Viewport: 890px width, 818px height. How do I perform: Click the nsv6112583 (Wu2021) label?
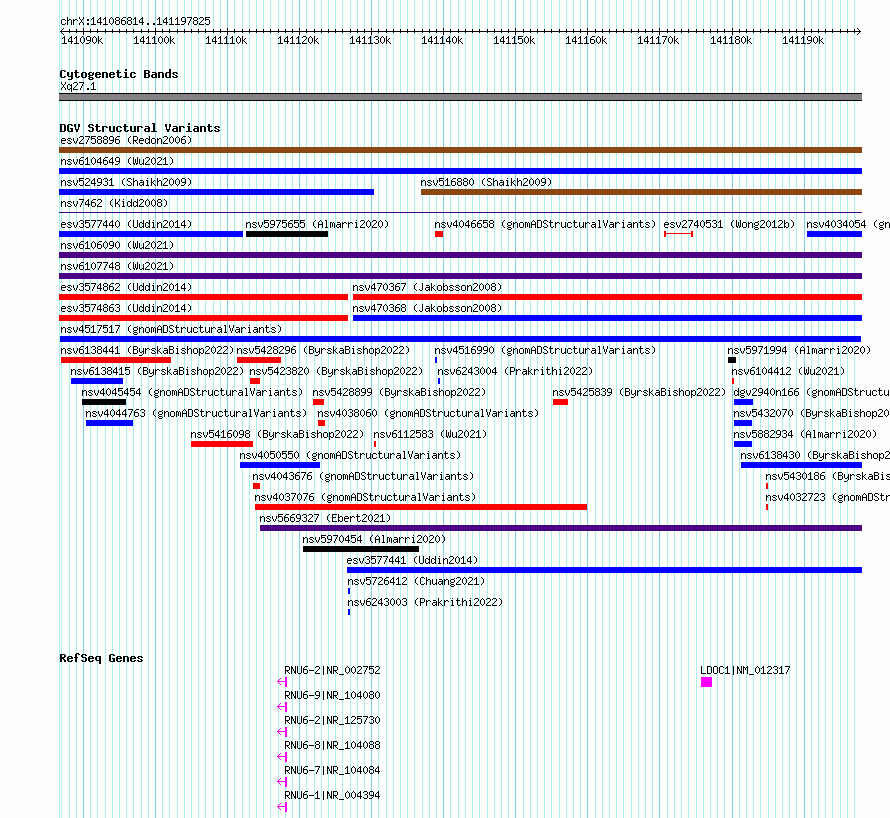point(430,434)
